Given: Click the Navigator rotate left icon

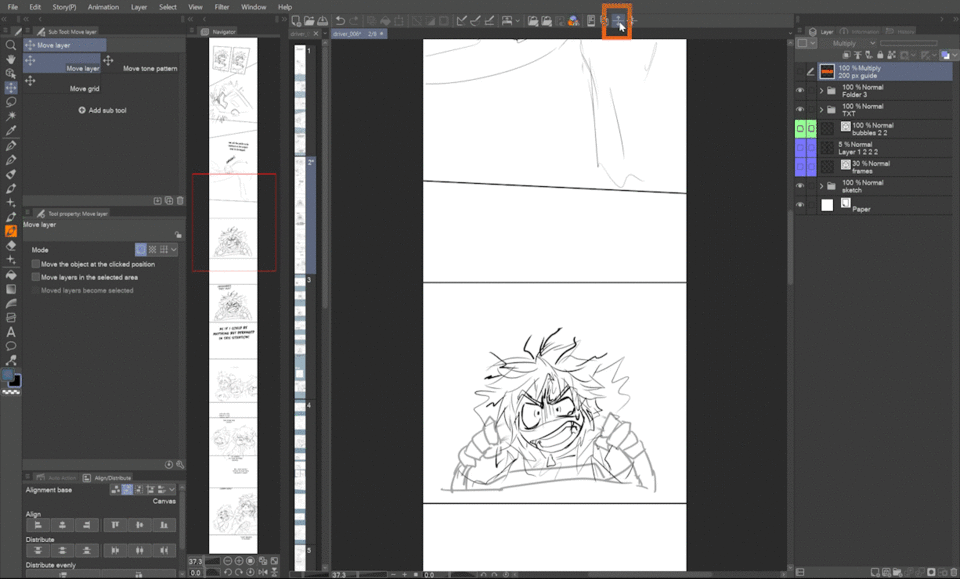Looking at the screenshot, I should coord(228,573).
